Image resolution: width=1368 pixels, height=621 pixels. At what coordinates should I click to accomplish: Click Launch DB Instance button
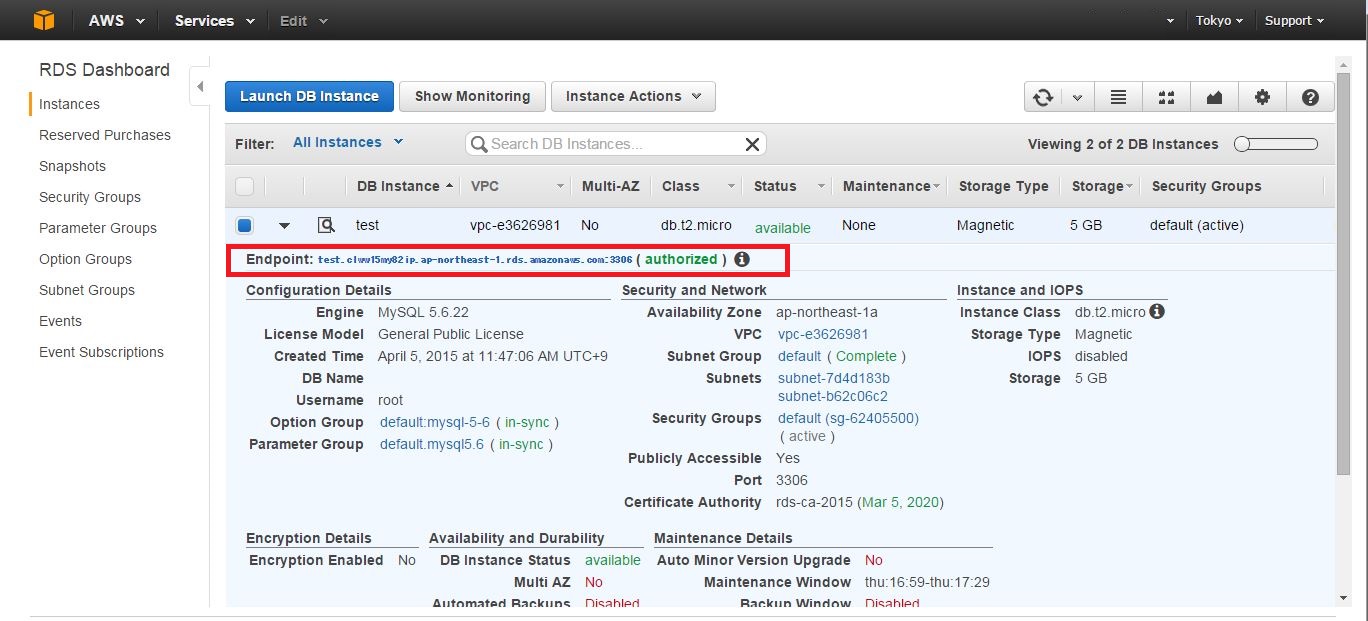pyautogui.click(x=309, y=97)
